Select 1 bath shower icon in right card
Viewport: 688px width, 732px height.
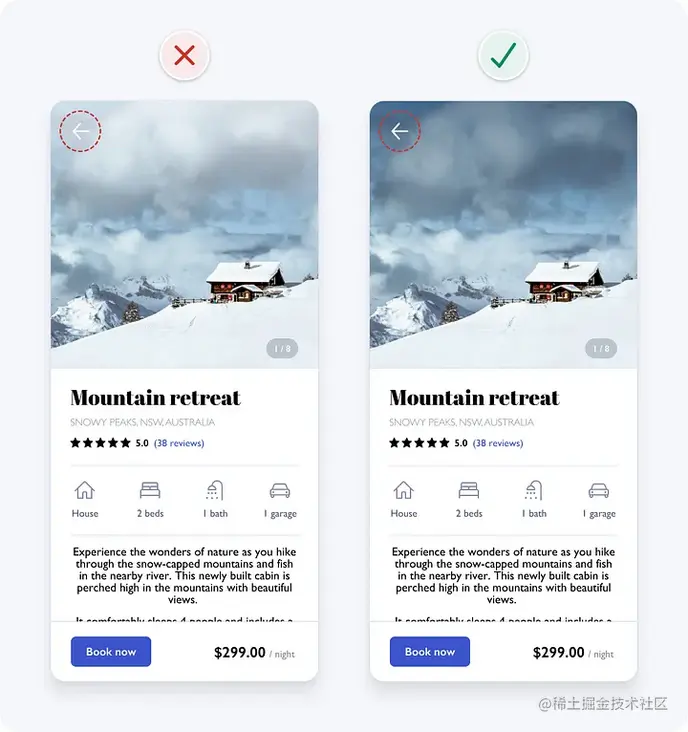click(x=534, y=490)
